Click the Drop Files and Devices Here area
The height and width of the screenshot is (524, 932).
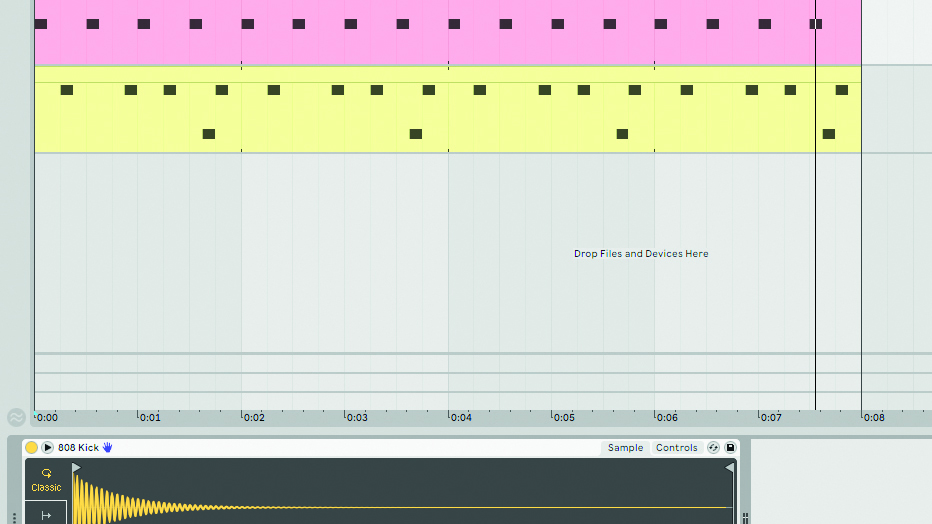coord(641,254)
